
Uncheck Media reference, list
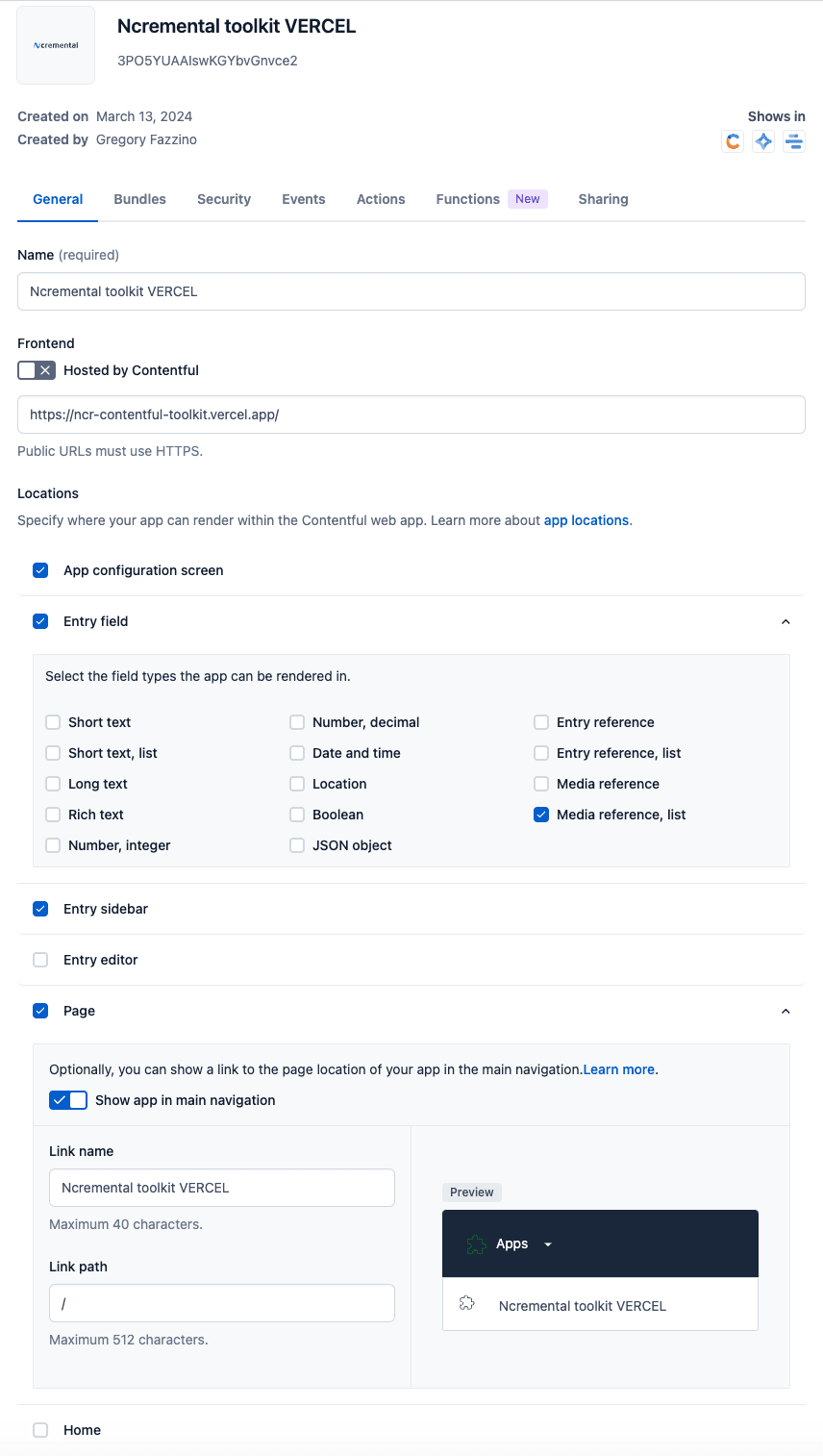tap(541, 815)
